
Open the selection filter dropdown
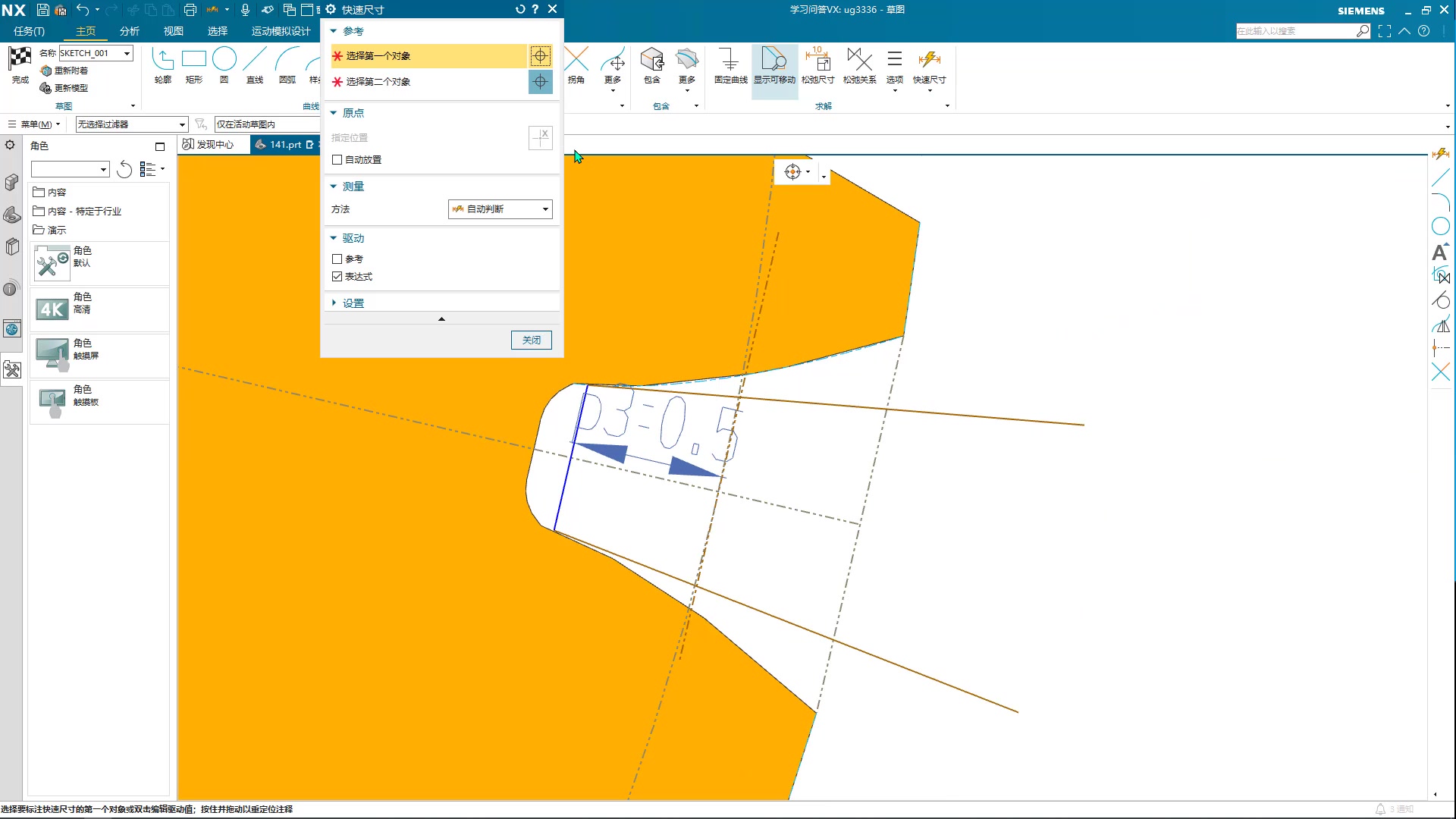[131, 124]
